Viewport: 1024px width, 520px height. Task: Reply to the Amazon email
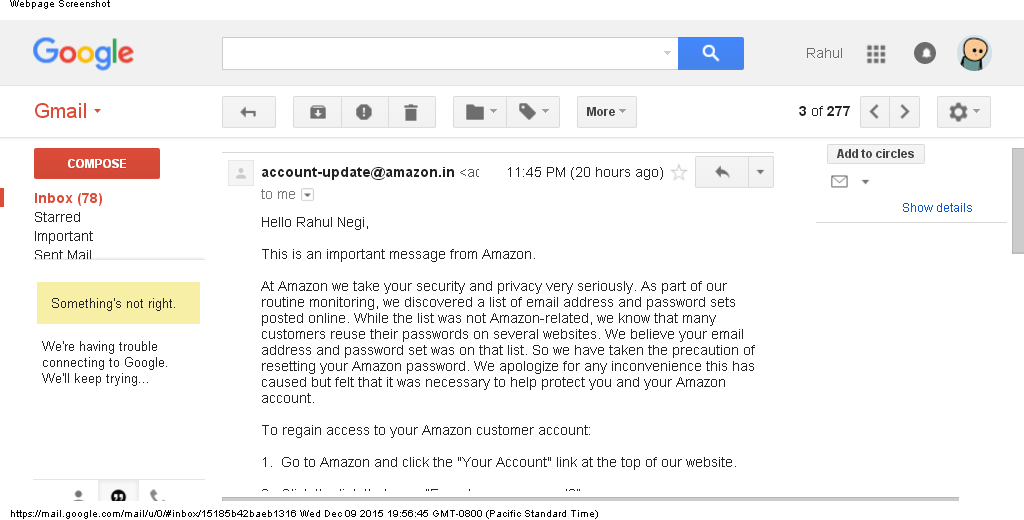(722, 172)
